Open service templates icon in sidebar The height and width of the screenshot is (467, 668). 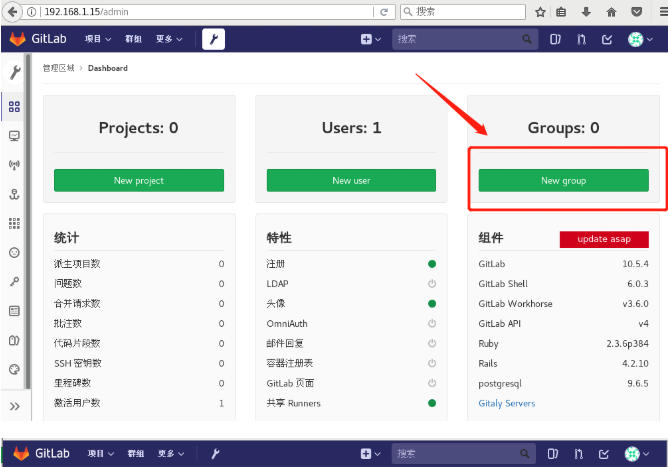[x=14, y=311]
